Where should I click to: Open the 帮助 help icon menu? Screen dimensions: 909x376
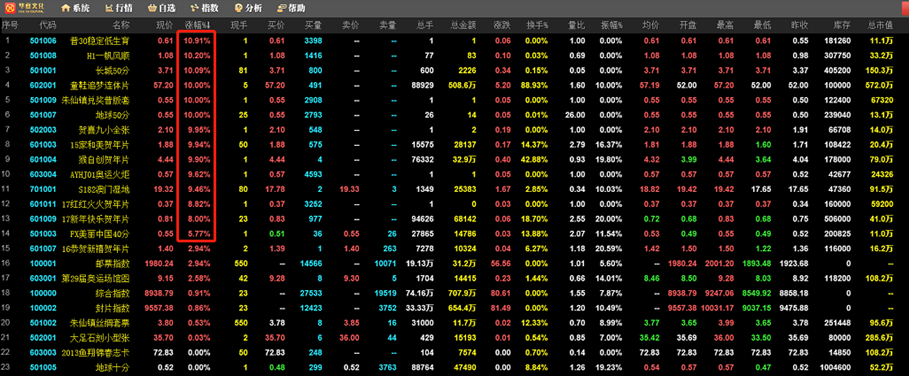tap(292, 8)
